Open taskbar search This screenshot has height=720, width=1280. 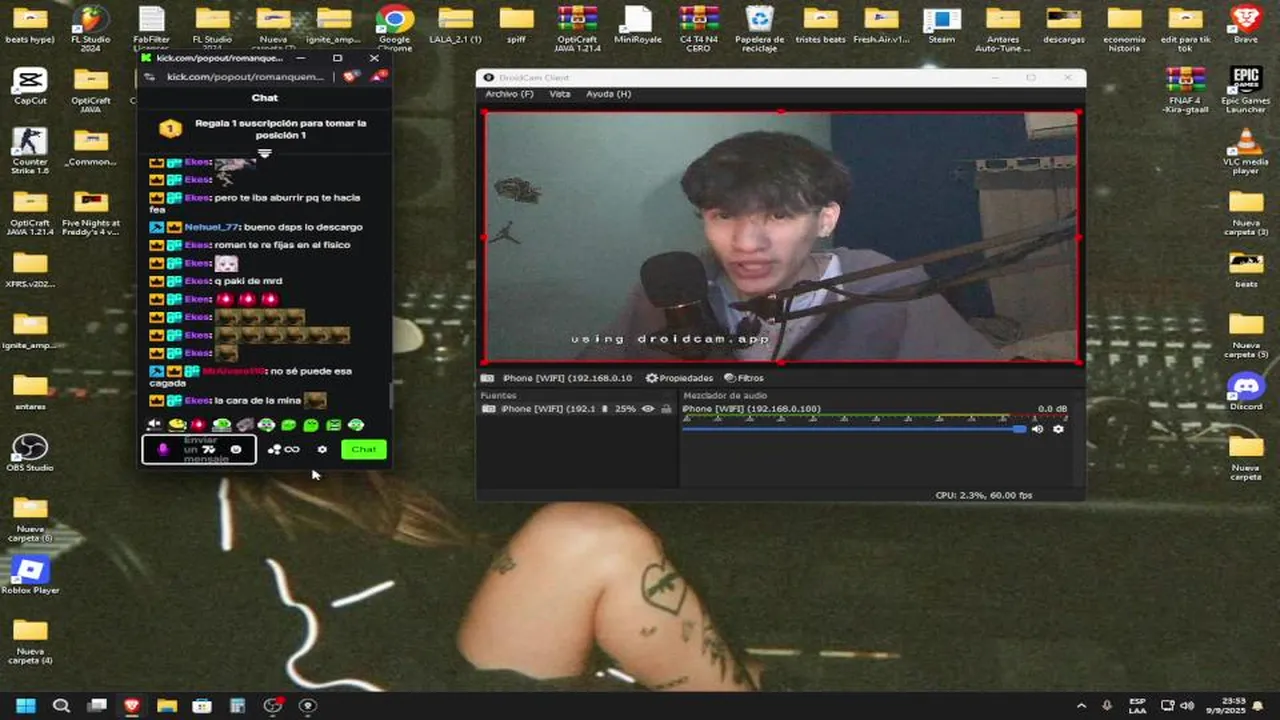pos(61,706)
